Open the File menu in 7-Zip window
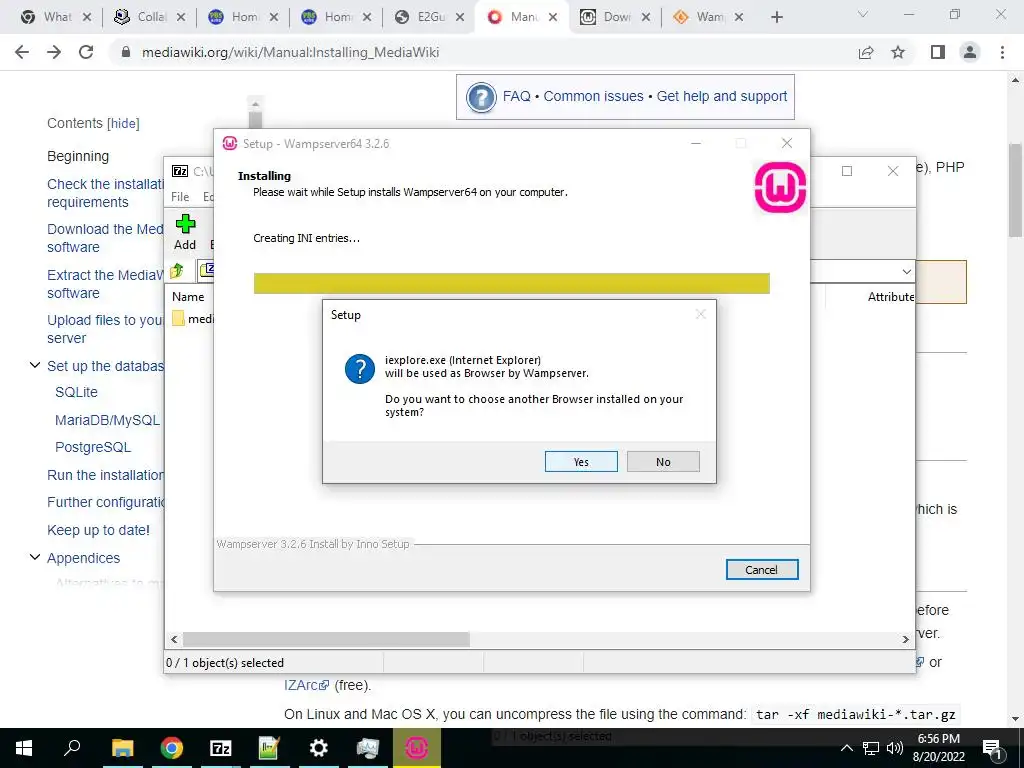Viewport: 1024px width, 768px height. point(180,197)
